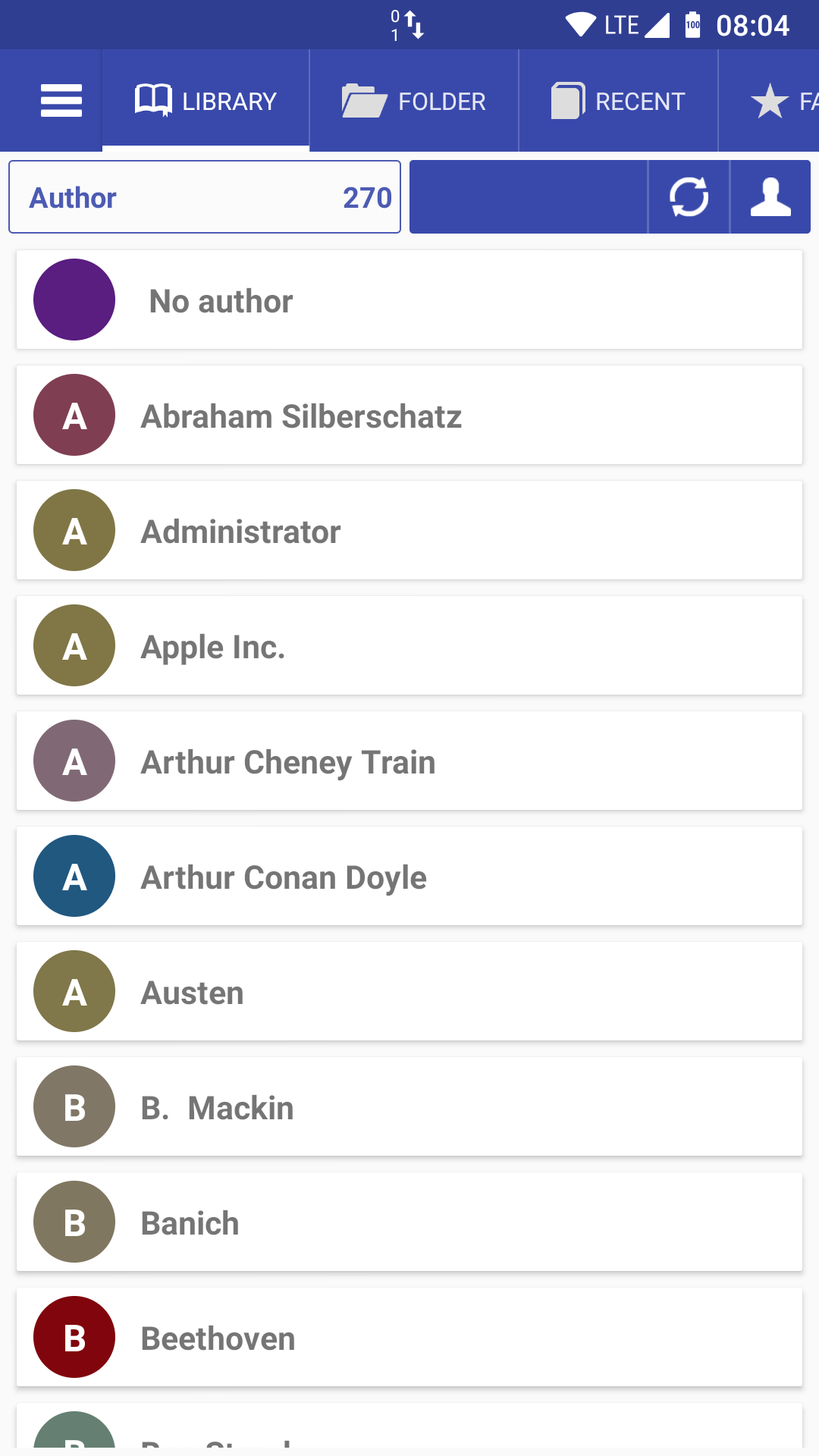Switch to the Library tab

206,101
